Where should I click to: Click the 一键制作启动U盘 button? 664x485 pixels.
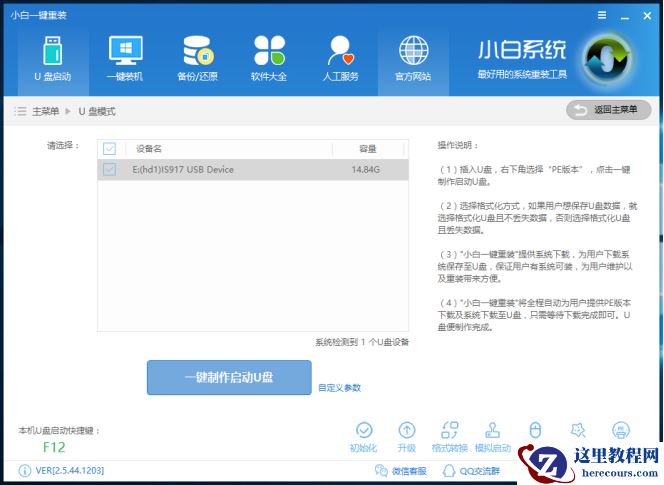click(x=229, y=377)
